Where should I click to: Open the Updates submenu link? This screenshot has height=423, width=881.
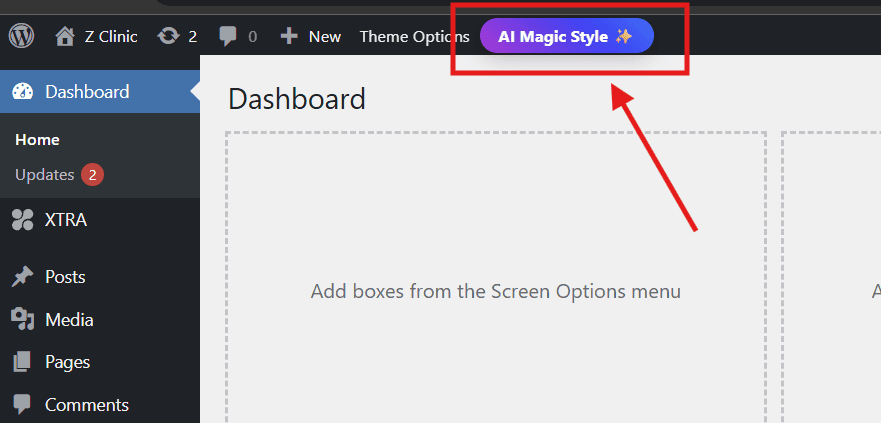coord(44,175)
